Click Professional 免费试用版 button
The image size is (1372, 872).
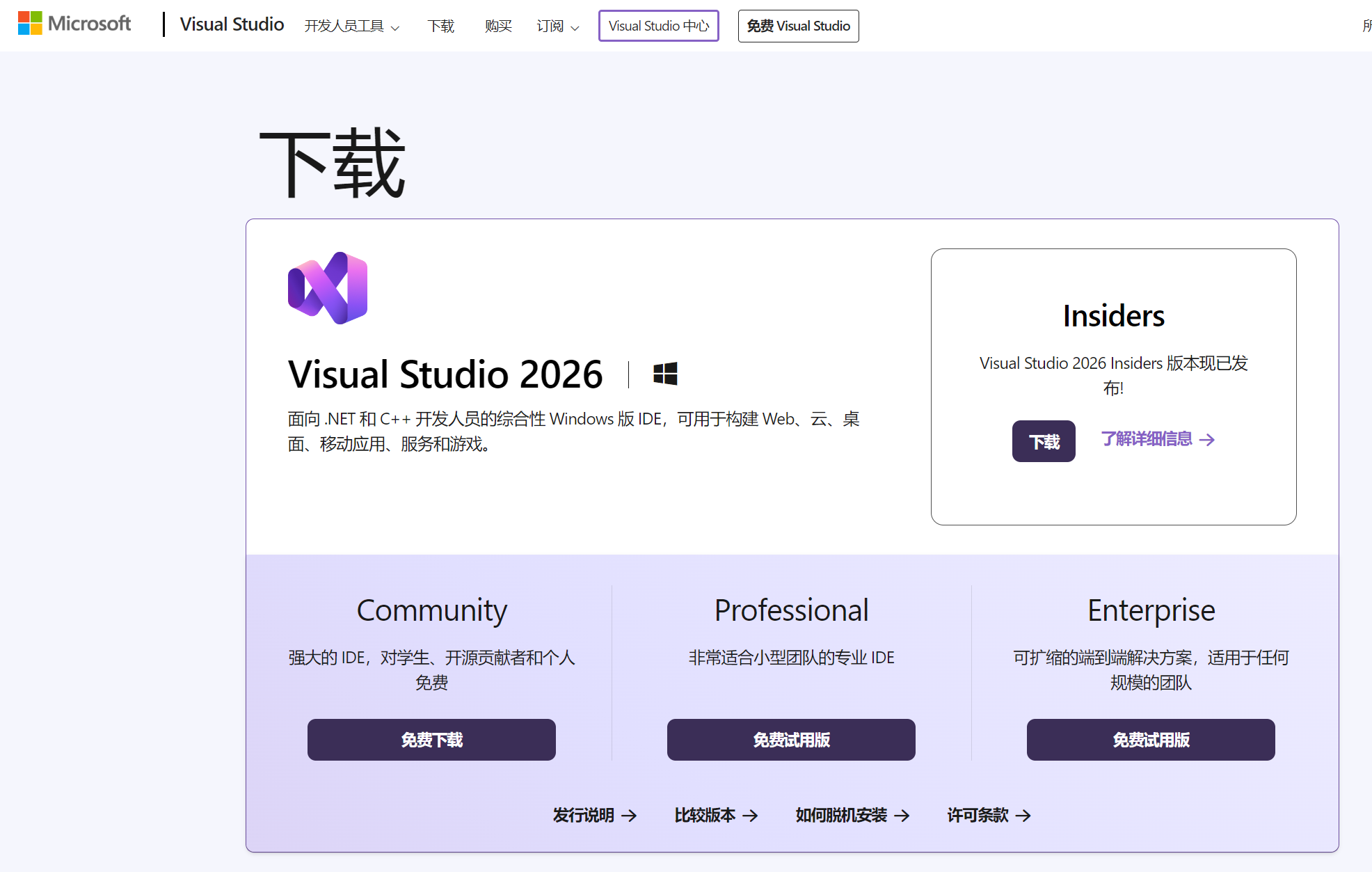pos(791,740)
